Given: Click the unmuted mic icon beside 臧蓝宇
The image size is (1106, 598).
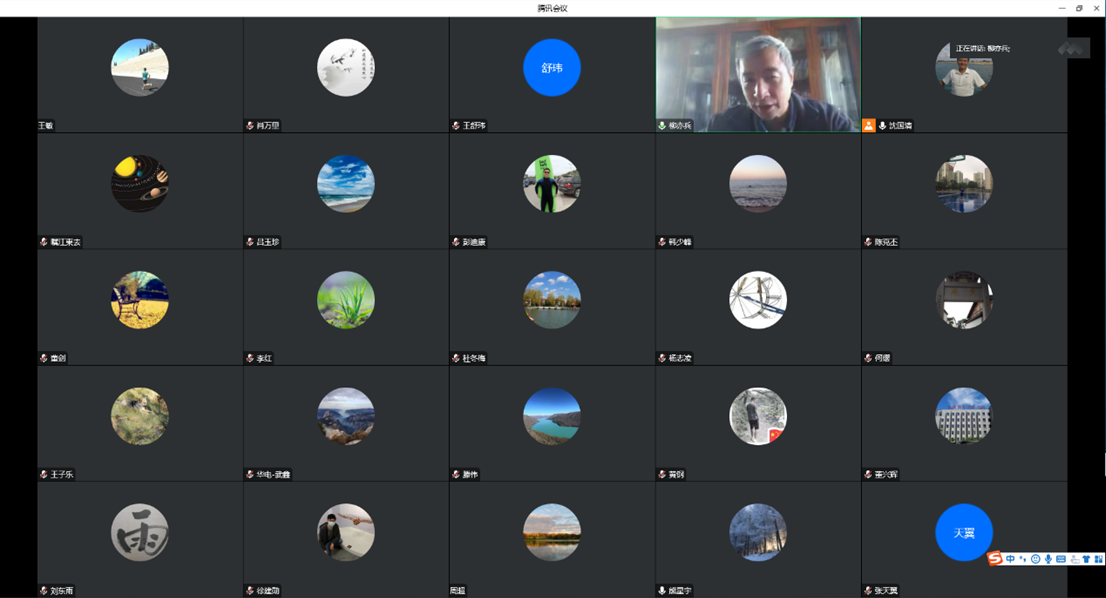Looking at the screenshot, I should tap(662, 591).
